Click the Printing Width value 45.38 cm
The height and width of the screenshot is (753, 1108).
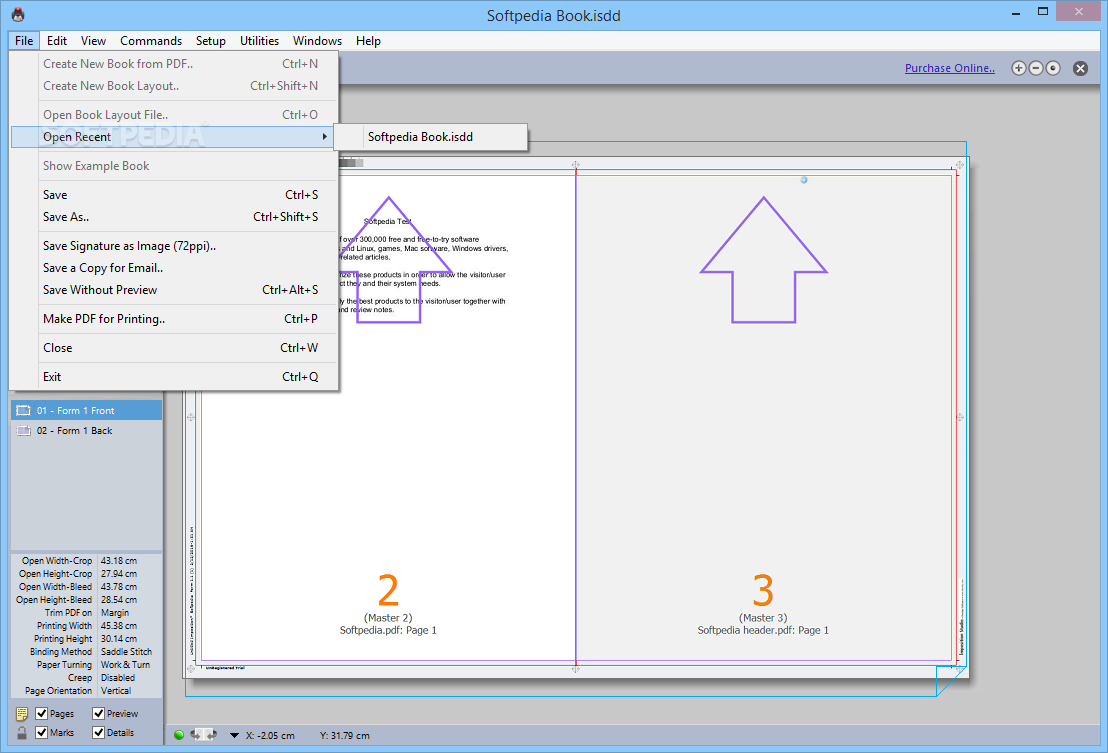[119, 626]
